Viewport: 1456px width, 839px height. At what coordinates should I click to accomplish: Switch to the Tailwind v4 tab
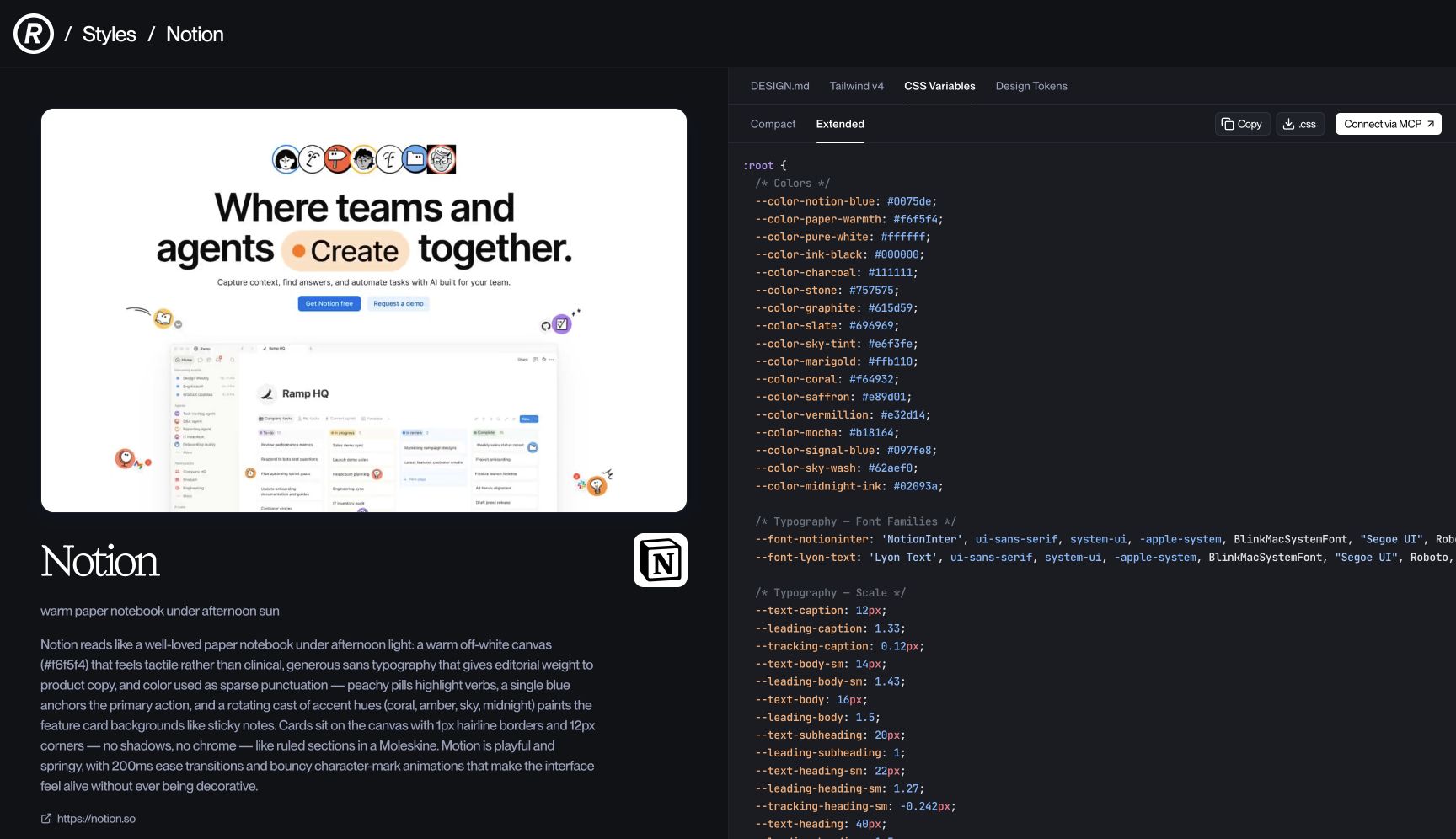click(857, 86)
